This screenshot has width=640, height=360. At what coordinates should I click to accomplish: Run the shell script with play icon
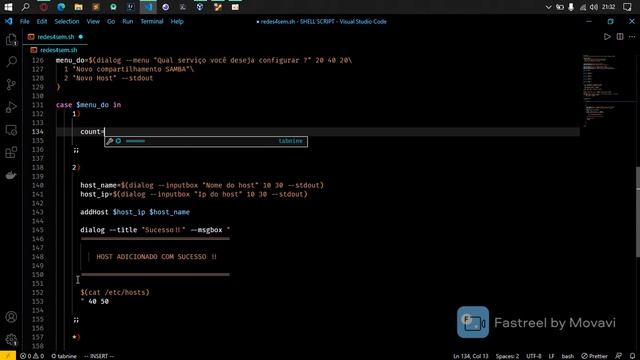(x=607, y=37)
